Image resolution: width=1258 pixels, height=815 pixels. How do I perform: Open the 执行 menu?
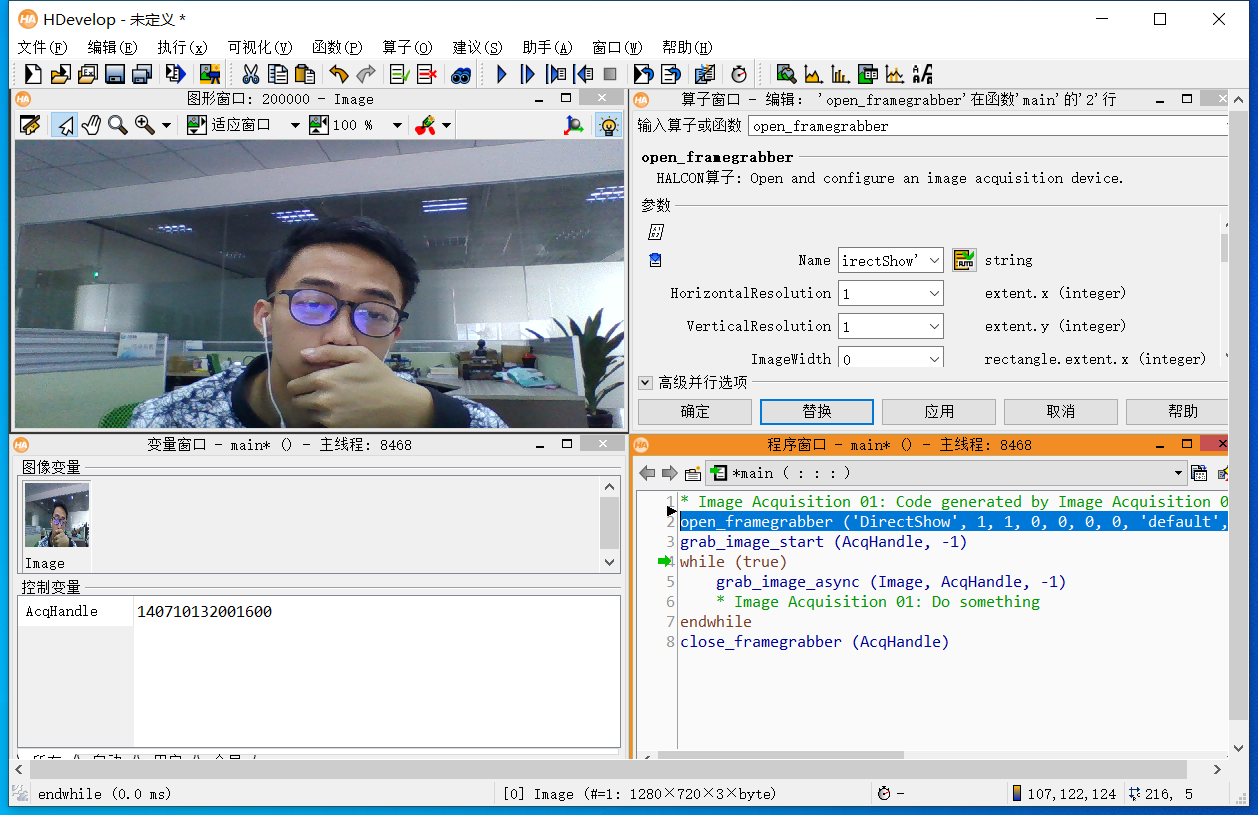(182, 47)
